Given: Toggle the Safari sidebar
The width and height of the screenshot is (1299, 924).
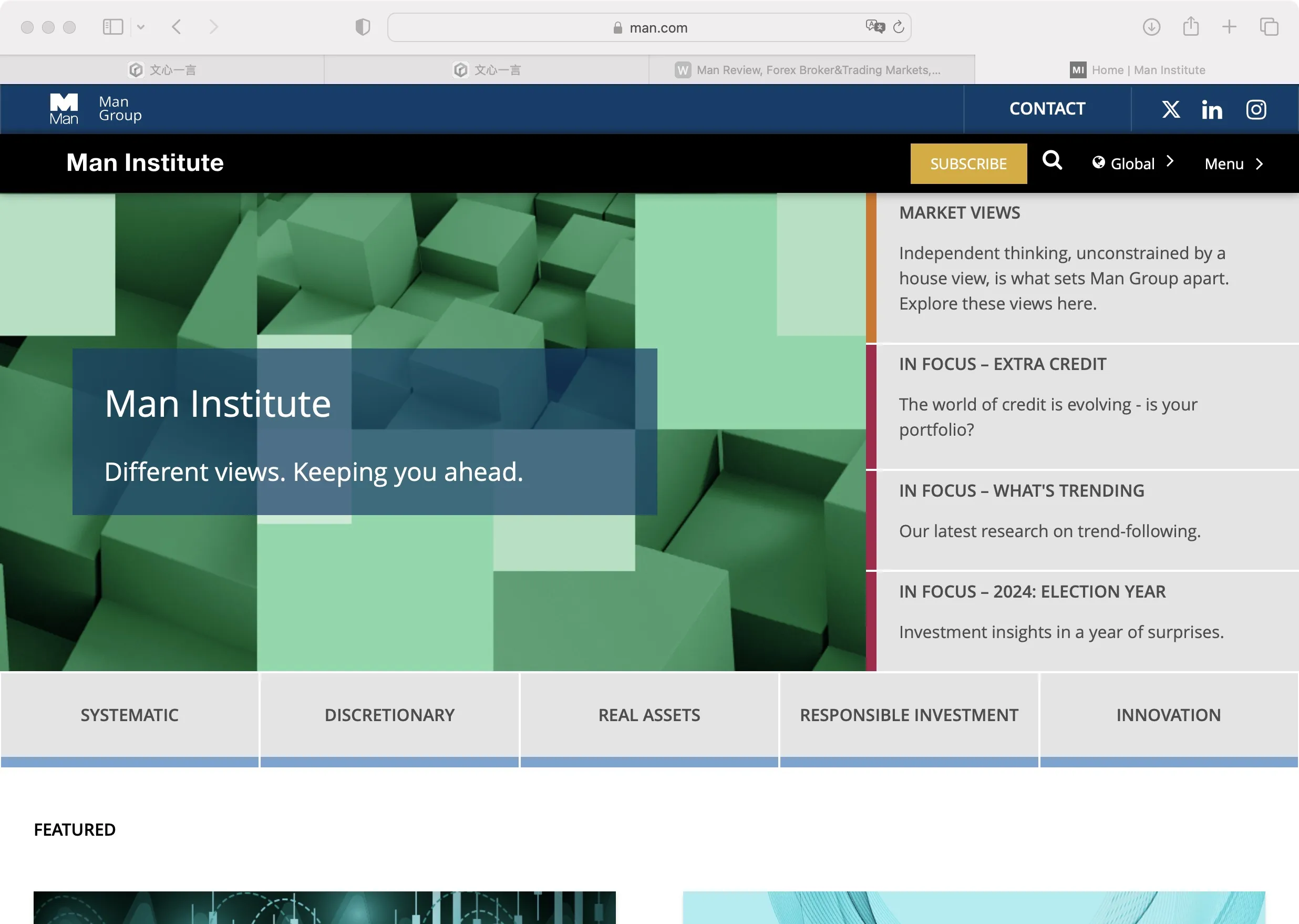Looking at the screenshot, I should (x=112, y=27).
